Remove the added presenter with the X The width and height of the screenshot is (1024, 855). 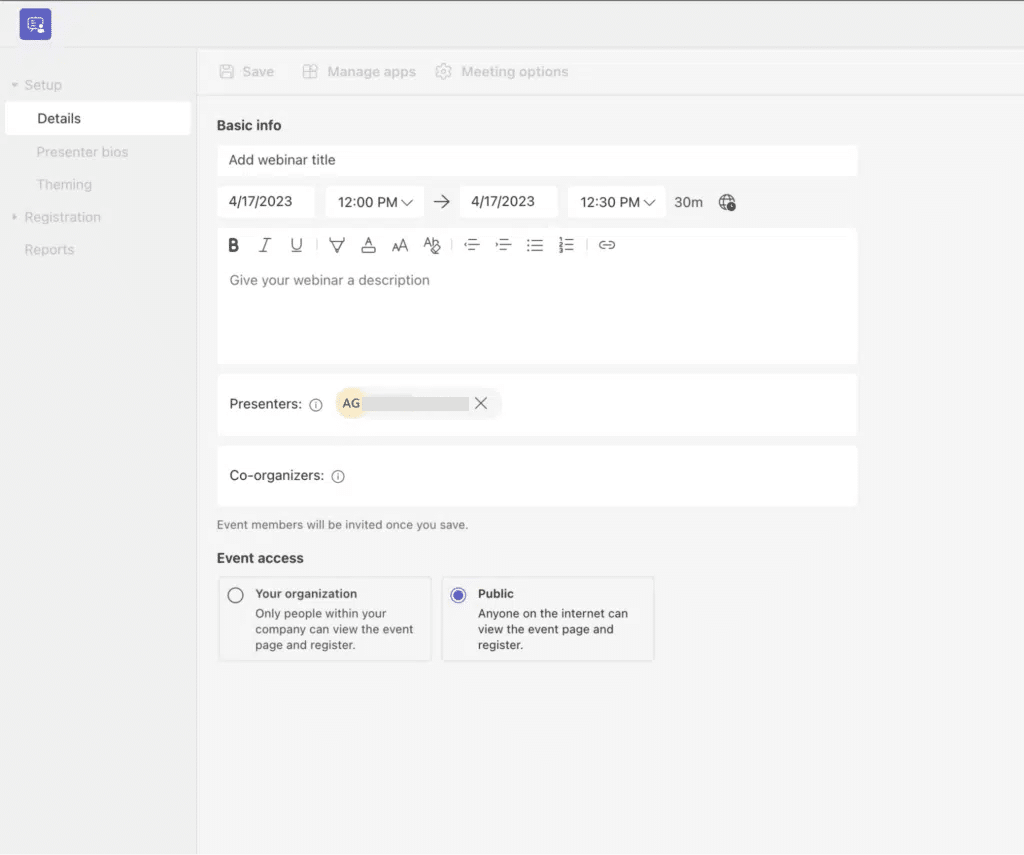coord(481,403)
